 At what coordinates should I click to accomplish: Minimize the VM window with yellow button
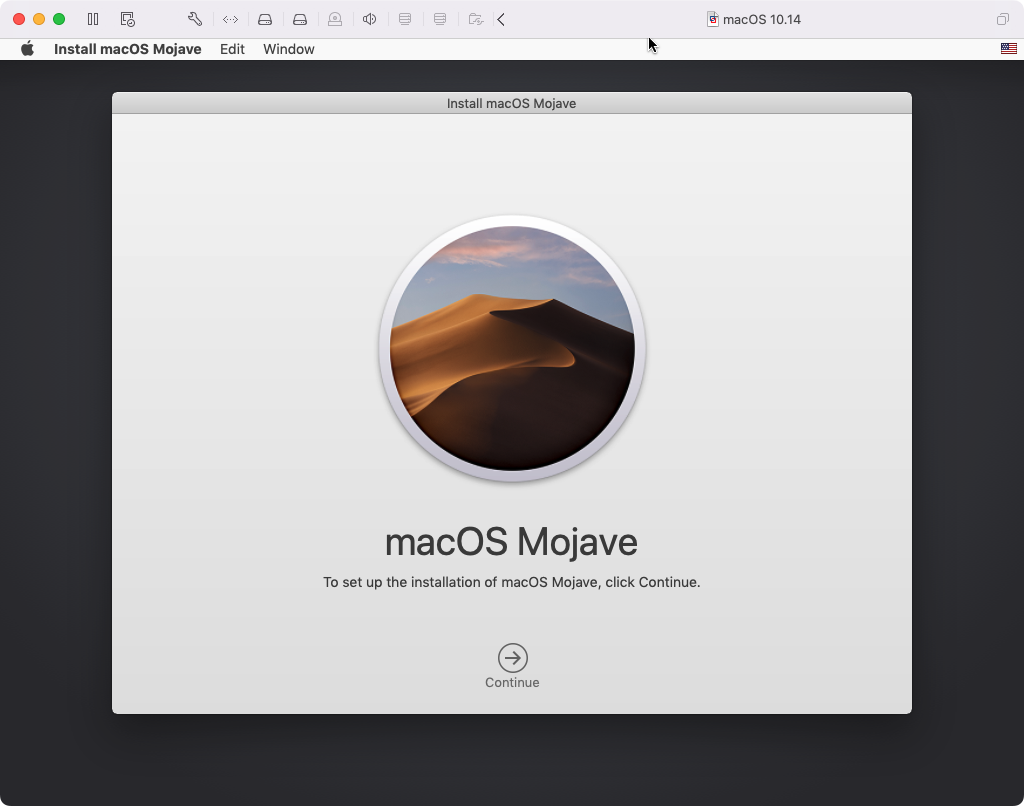(x=39, y=19)
